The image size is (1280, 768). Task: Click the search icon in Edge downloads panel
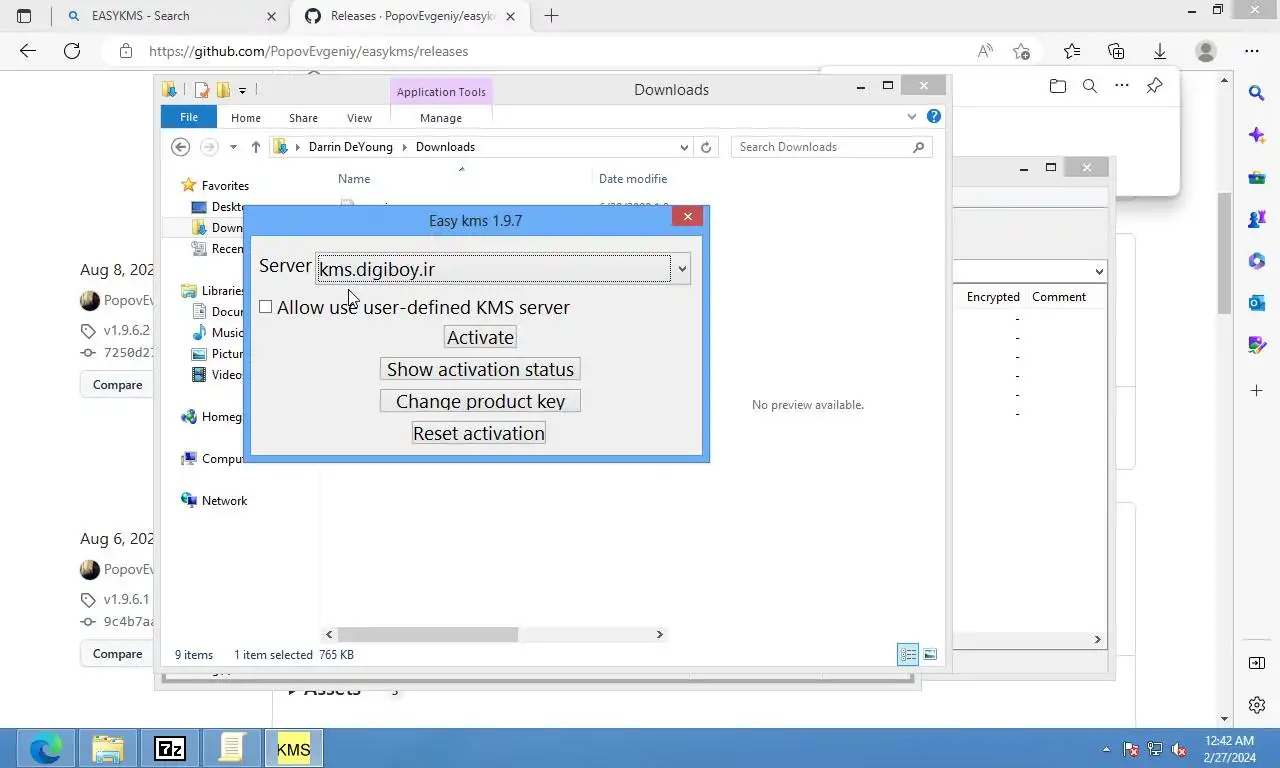[x=1090, y=87]
